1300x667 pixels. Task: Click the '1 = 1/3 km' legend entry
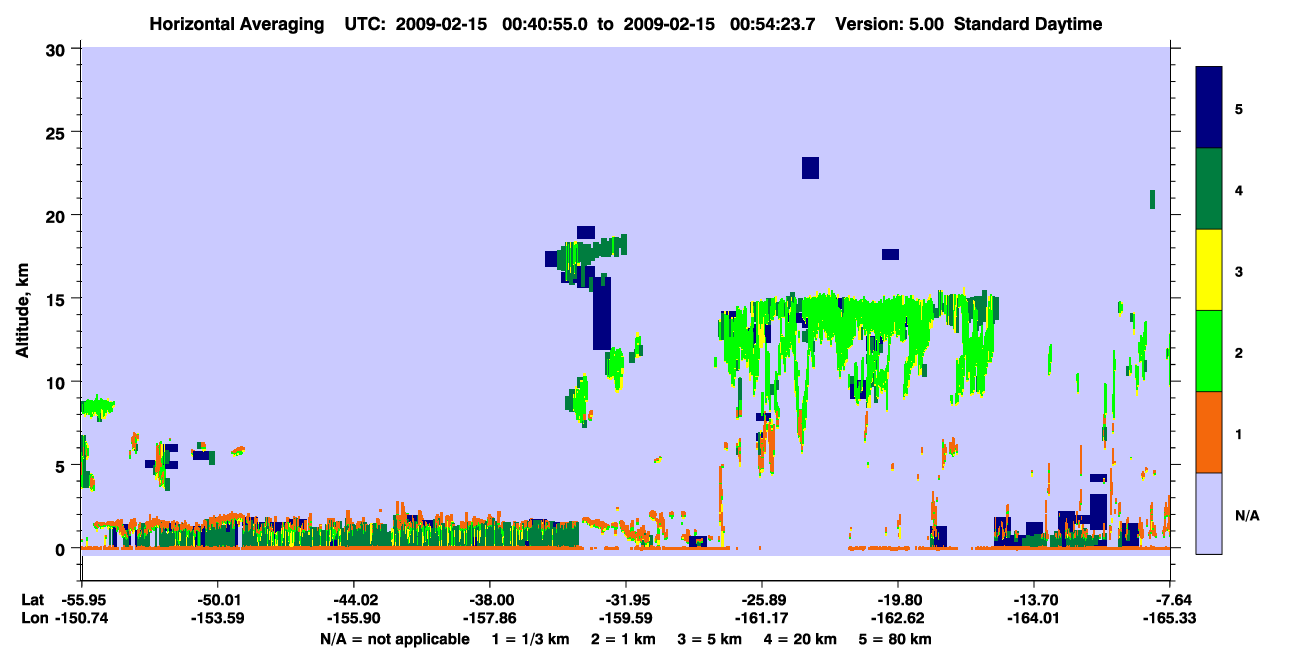(x=529, y=639)
